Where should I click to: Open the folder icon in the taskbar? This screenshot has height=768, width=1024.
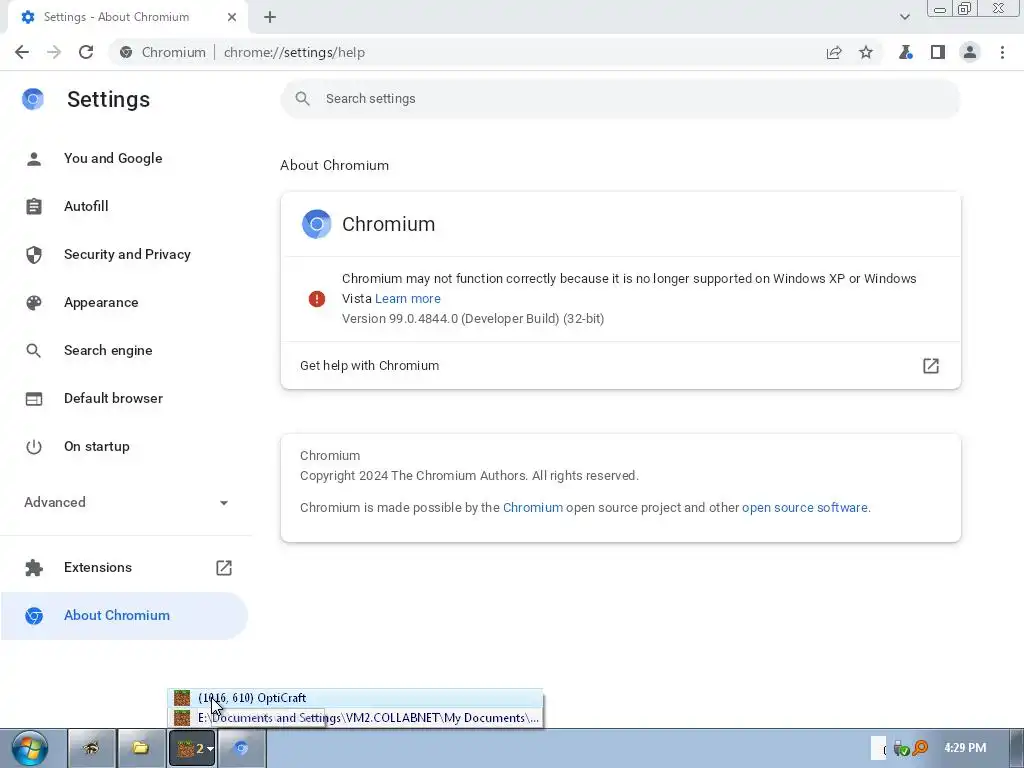141,748
